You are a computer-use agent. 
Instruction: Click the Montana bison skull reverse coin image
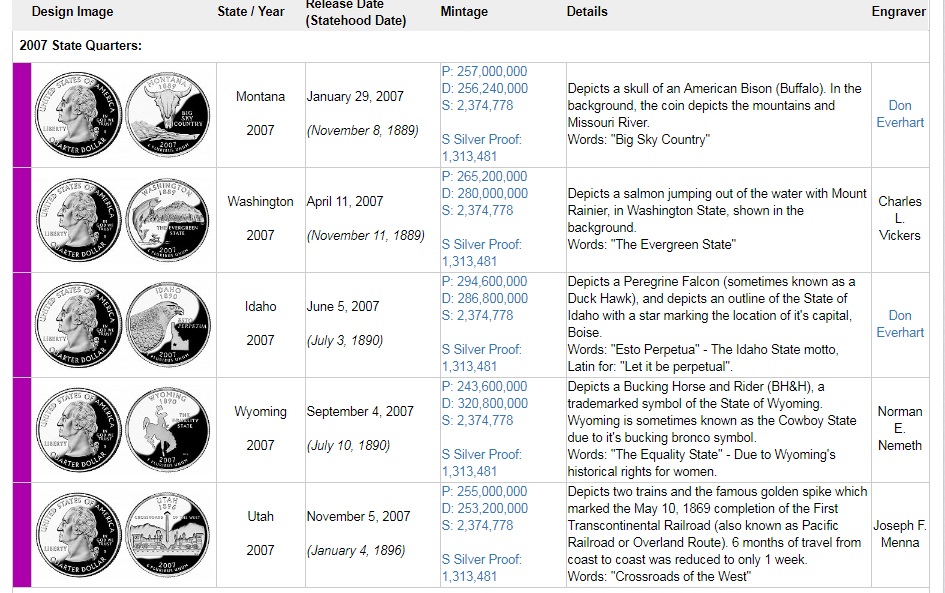pos(168,115)
